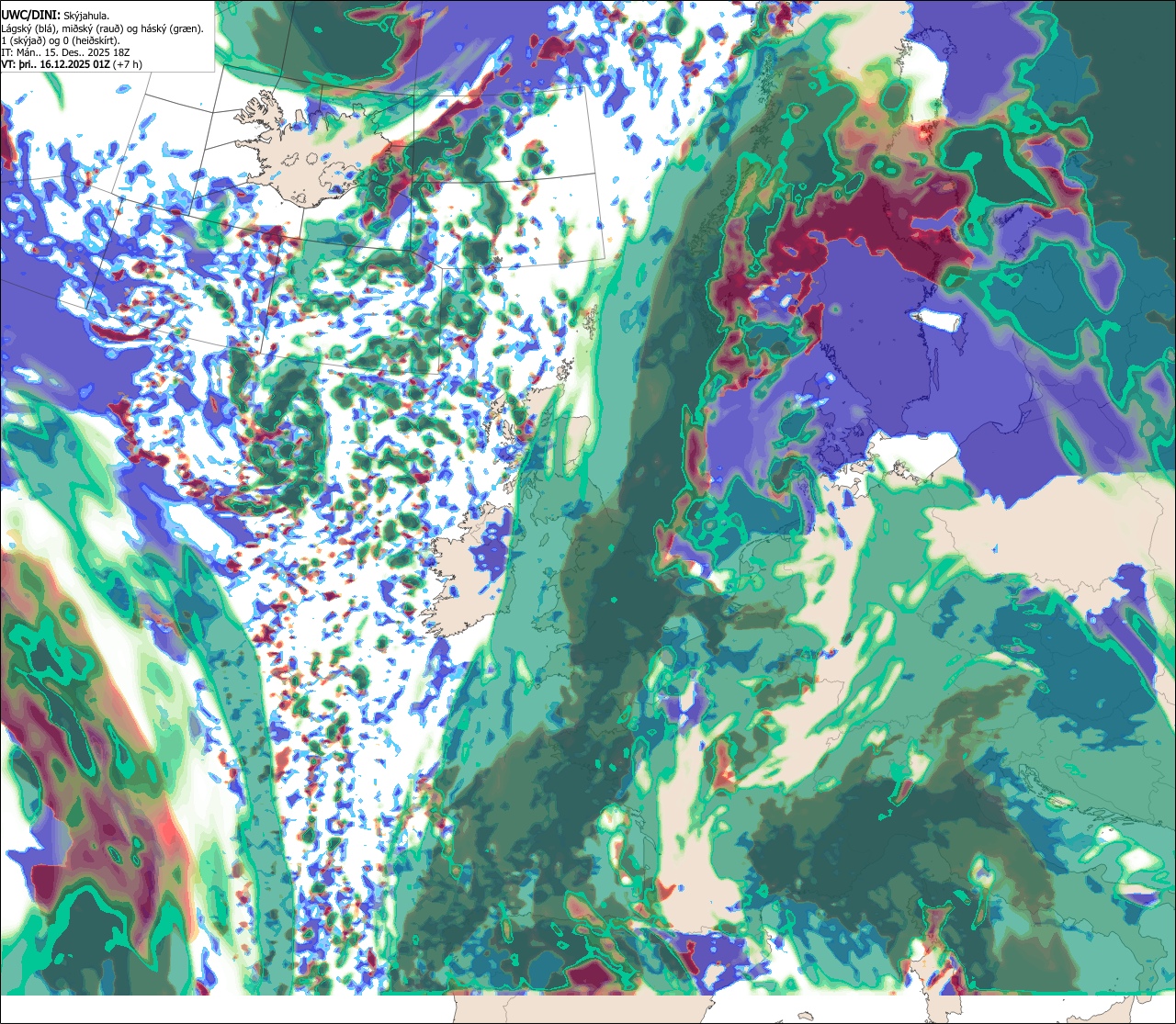Click the 'VT: þri.. 16.12.2025 01Z (+7 h)' line
The height and width of the screenshot is (1024, 1176).
point(72,64)
